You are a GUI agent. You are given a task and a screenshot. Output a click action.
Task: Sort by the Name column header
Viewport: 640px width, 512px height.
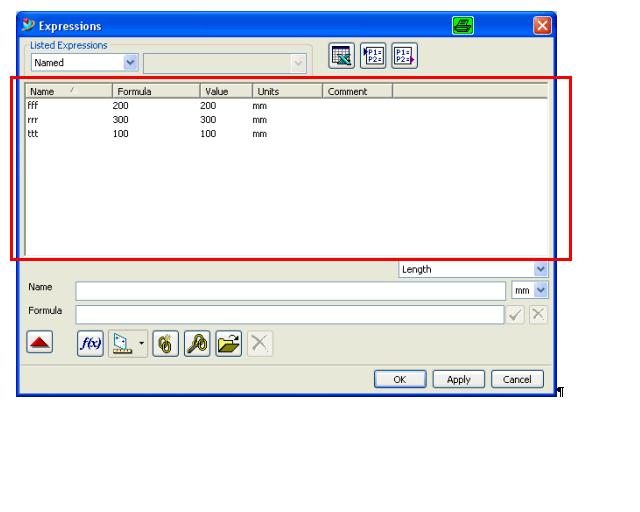(x=69, y=91)
